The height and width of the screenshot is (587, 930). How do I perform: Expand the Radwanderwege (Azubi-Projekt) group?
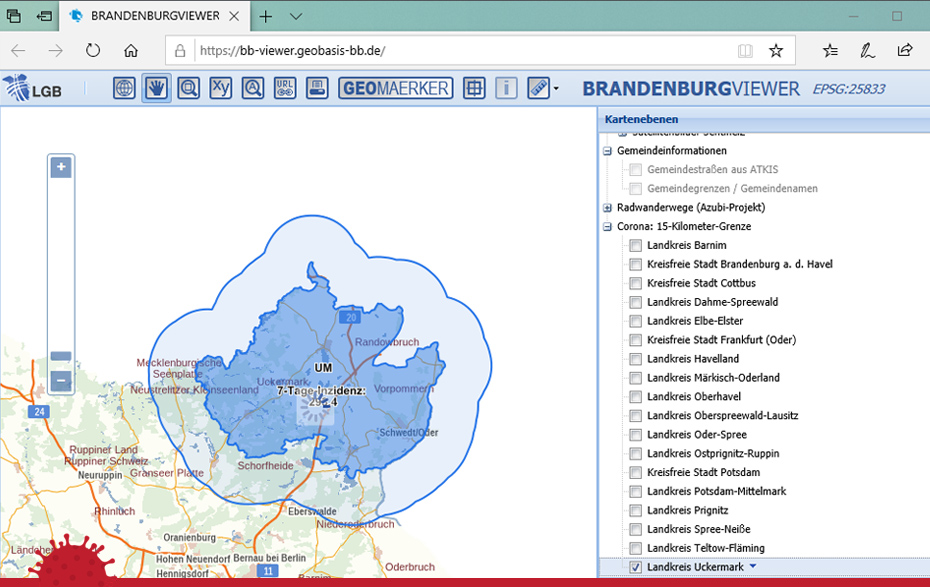pos(607,207)
